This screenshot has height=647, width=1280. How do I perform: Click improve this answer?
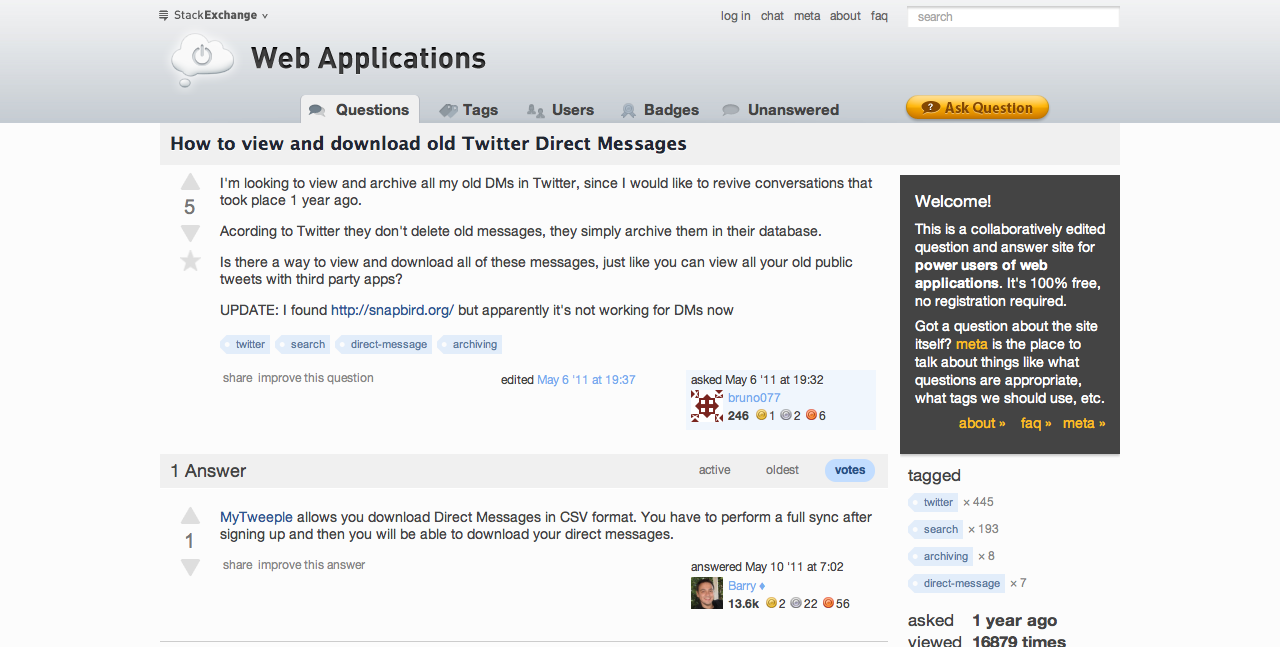[312, 565]
